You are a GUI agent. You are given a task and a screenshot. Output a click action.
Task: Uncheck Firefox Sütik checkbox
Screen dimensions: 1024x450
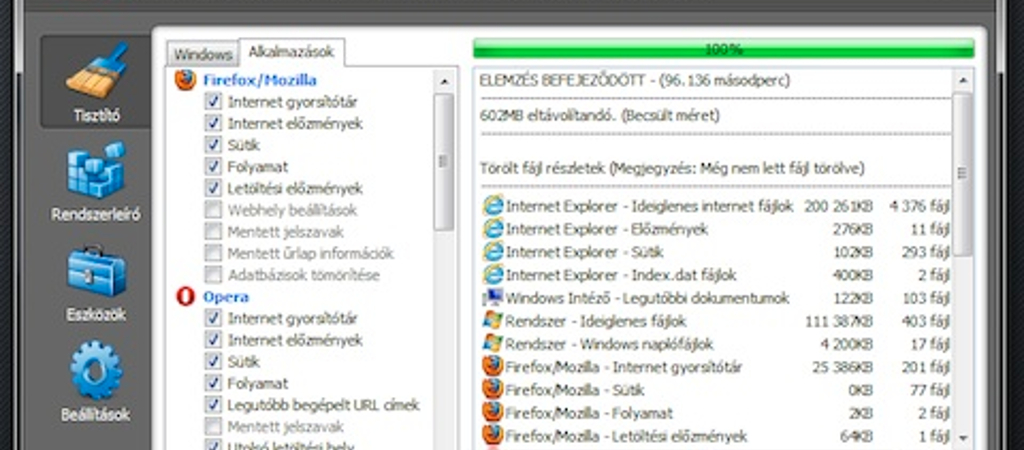coord(213,144)
